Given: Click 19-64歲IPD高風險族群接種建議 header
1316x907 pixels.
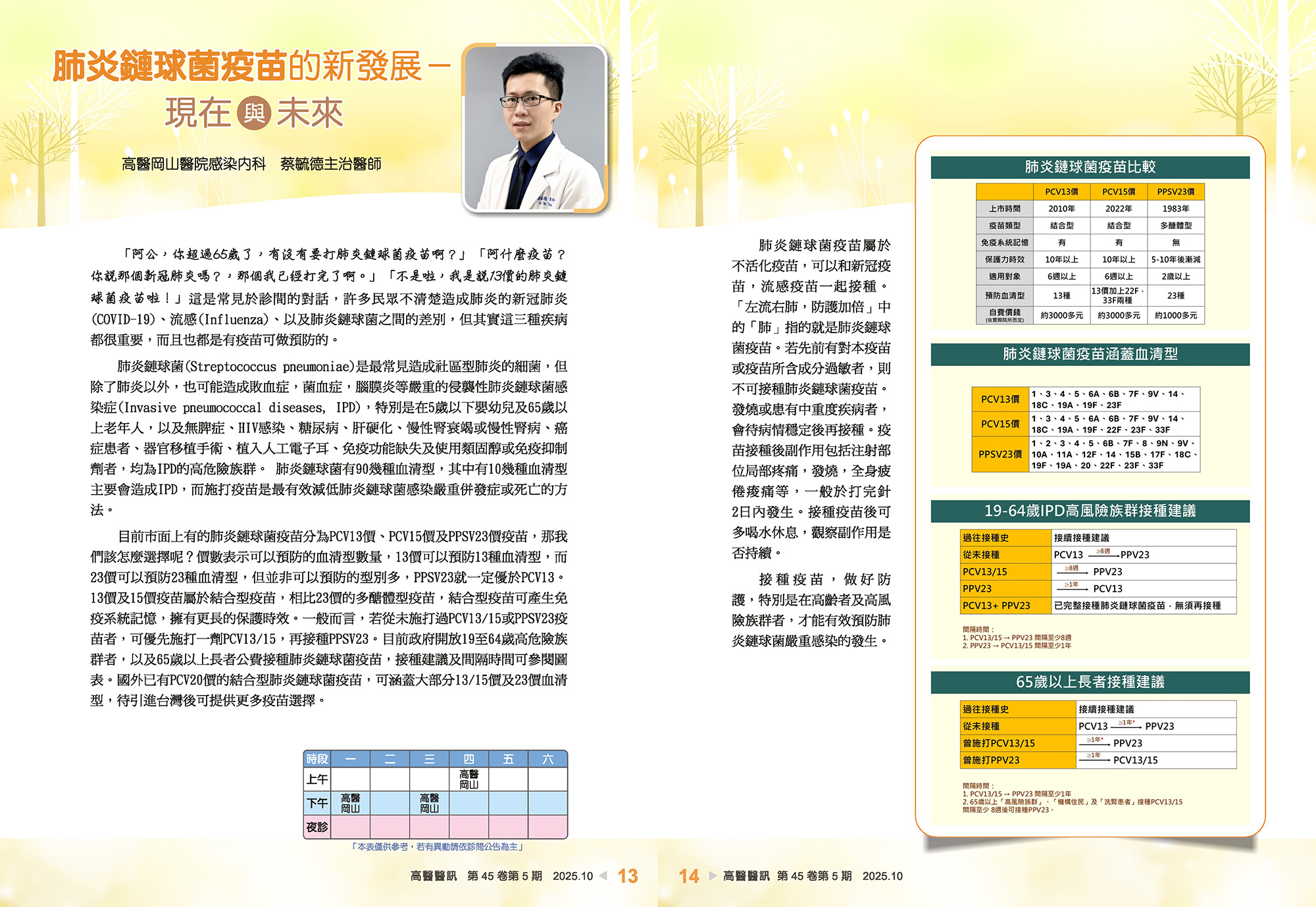Looking at the screenshot, I should point(1090,511).
